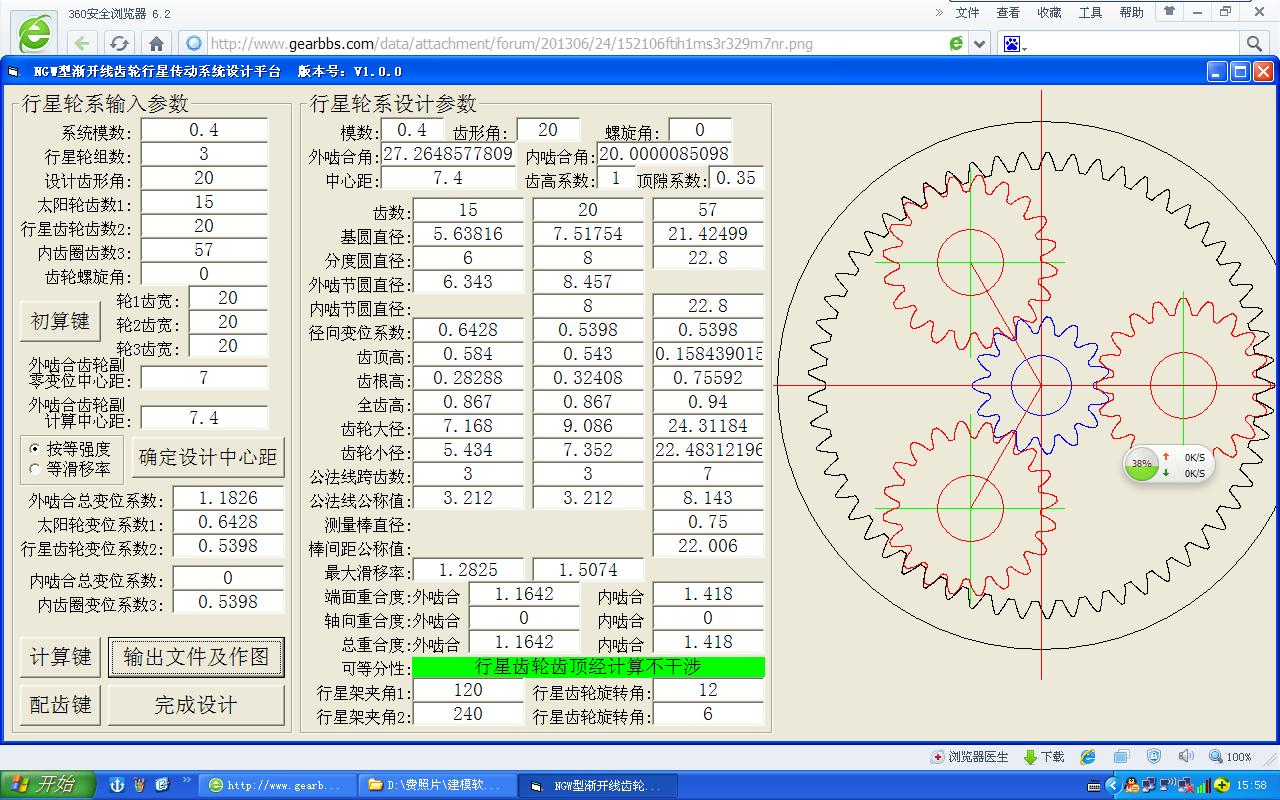
Task: Reload the page with the refresh icon
Action: coord(119,43)
